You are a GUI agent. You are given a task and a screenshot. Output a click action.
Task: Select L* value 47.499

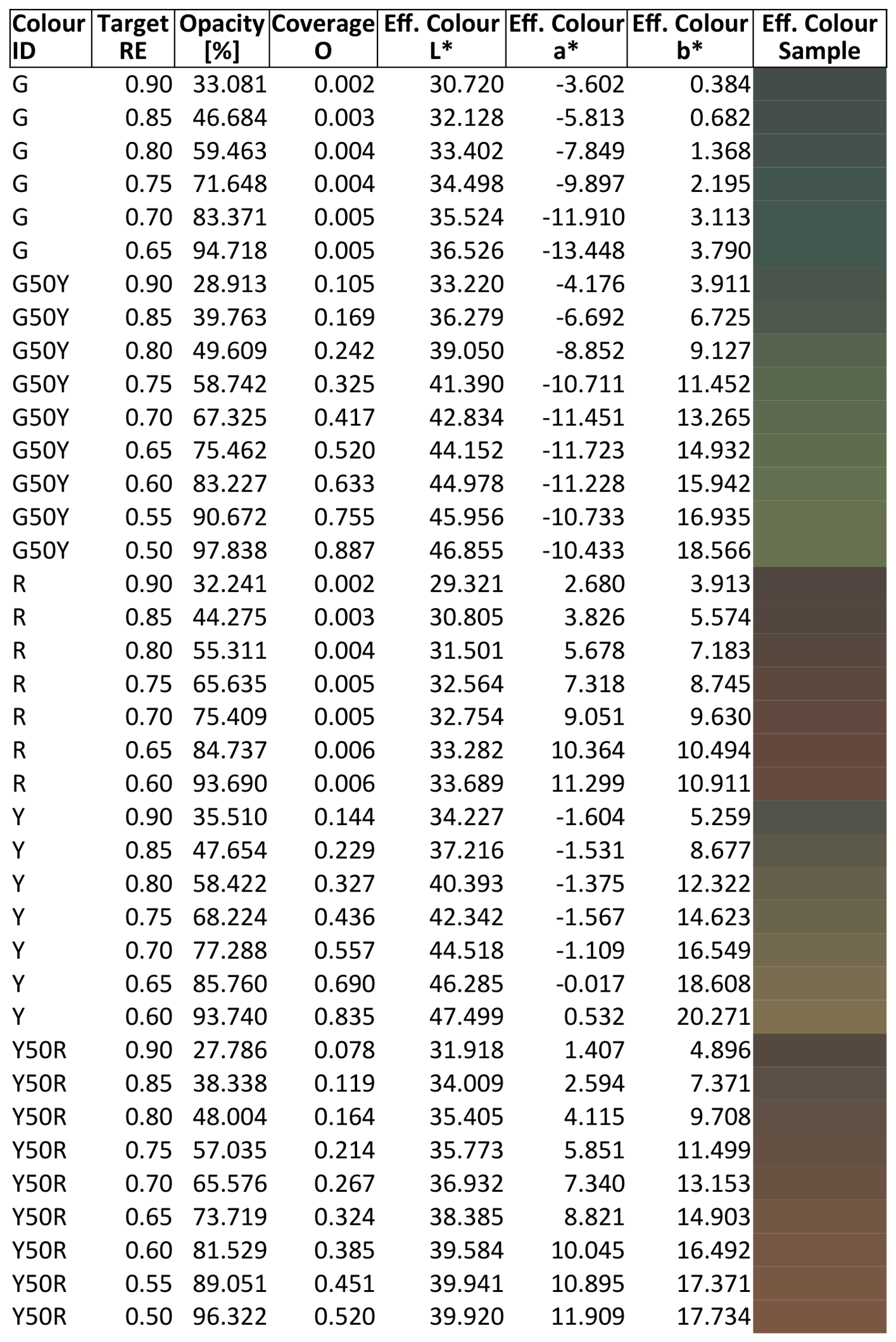[x=467, y=1016]
